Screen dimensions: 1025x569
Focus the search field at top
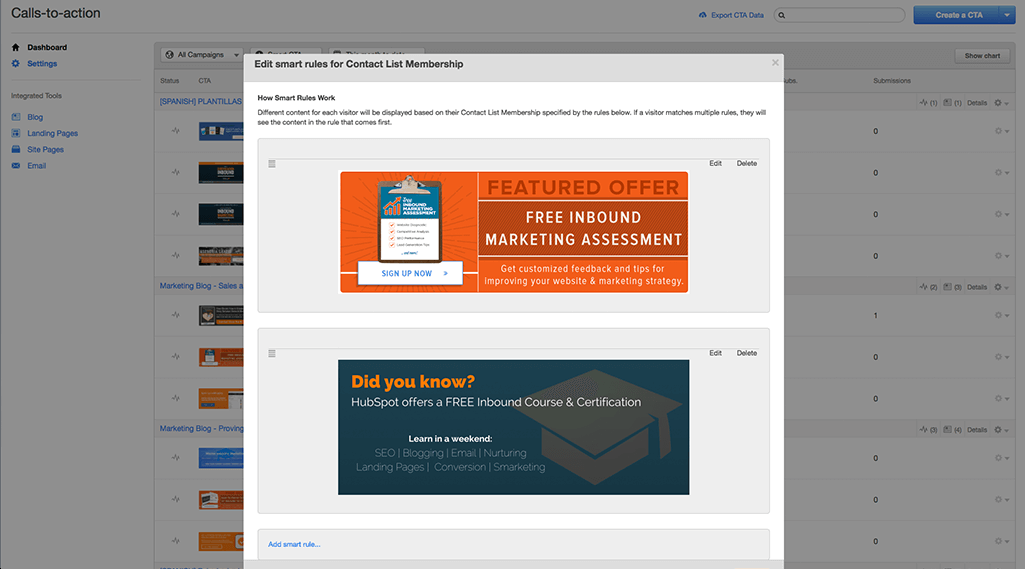tap(839, 15)
